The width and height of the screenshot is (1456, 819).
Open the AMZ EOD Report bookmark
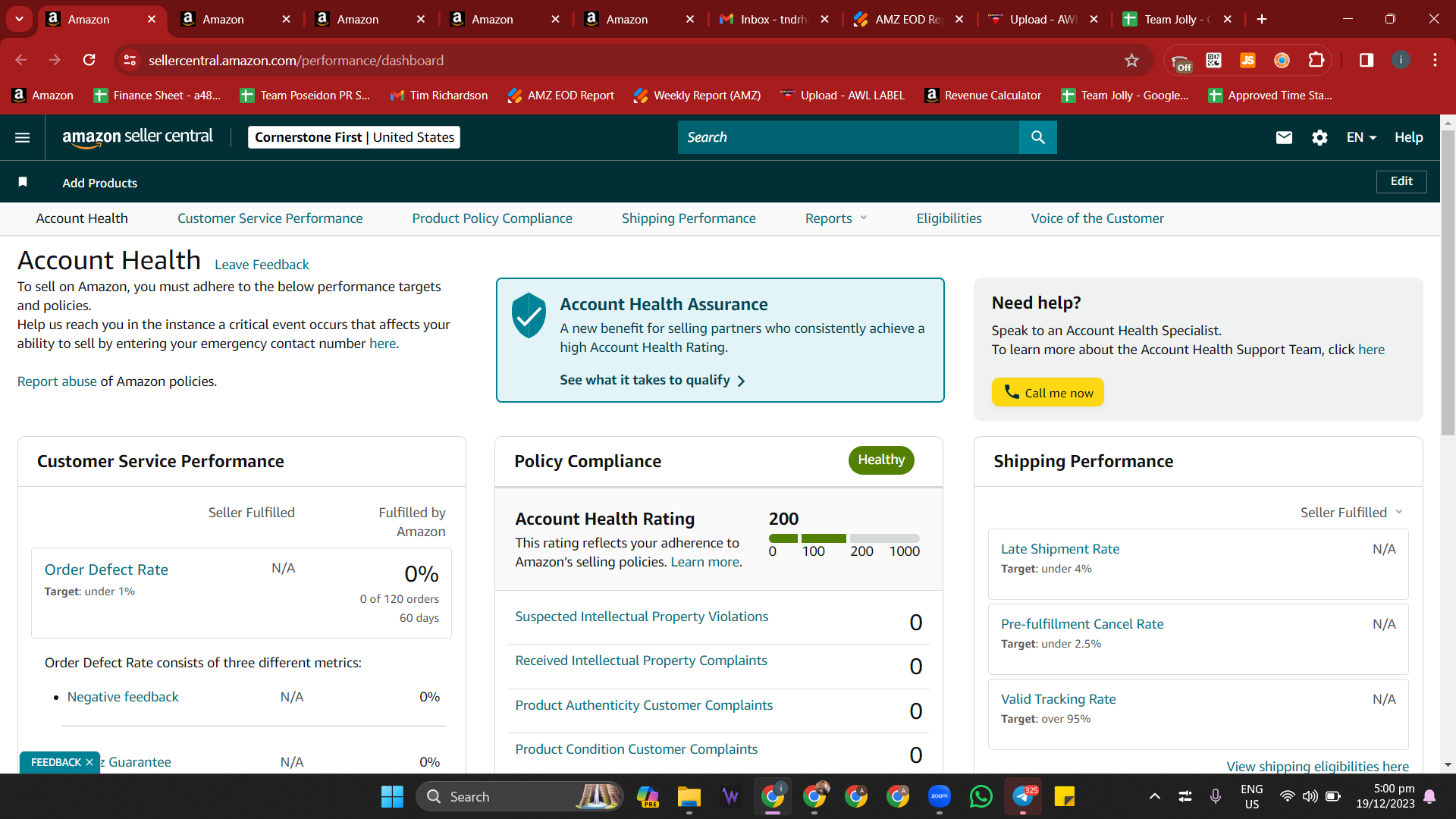pos(560,96)
